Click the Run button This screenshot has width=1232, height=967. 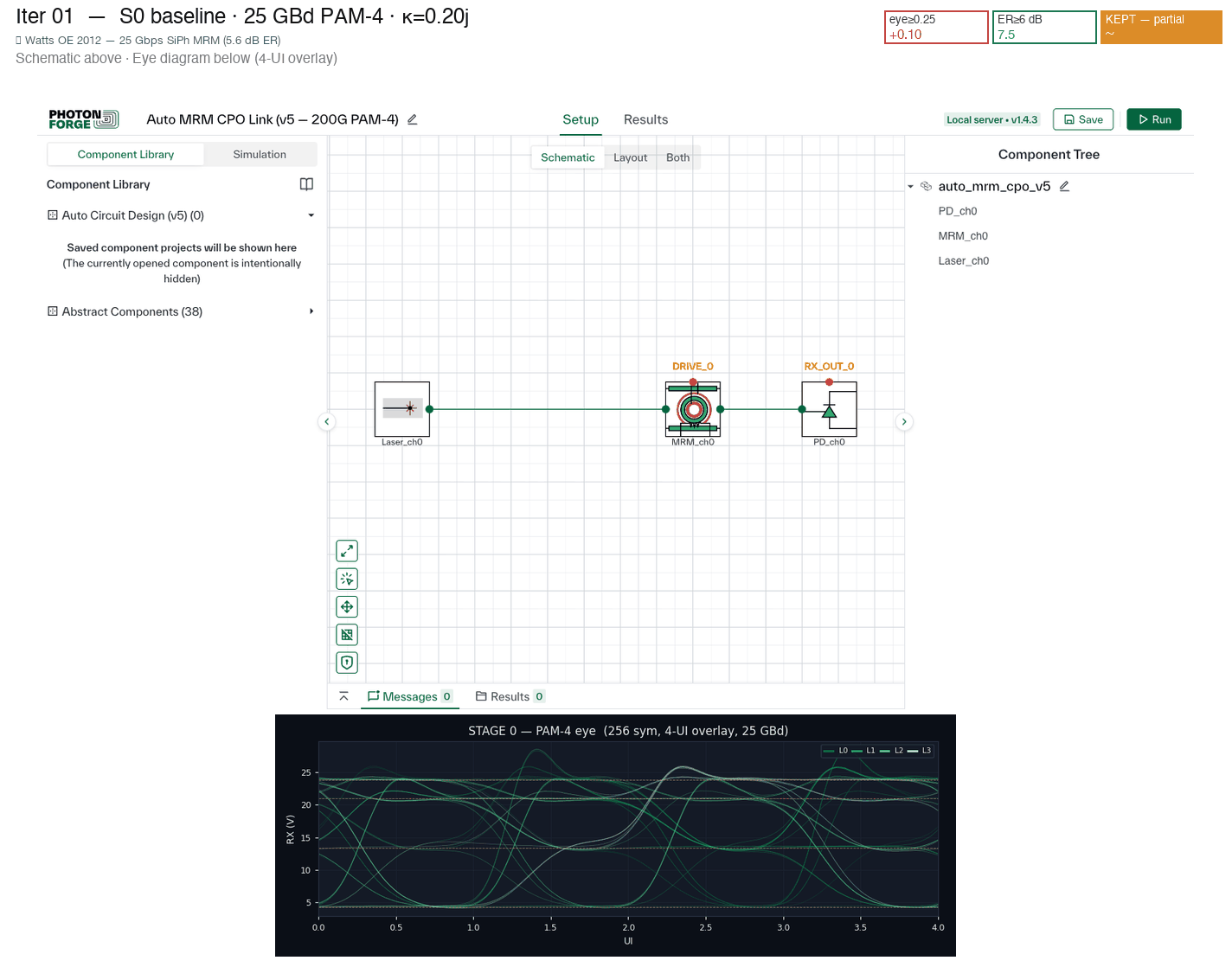click(x=1154, y=119)
